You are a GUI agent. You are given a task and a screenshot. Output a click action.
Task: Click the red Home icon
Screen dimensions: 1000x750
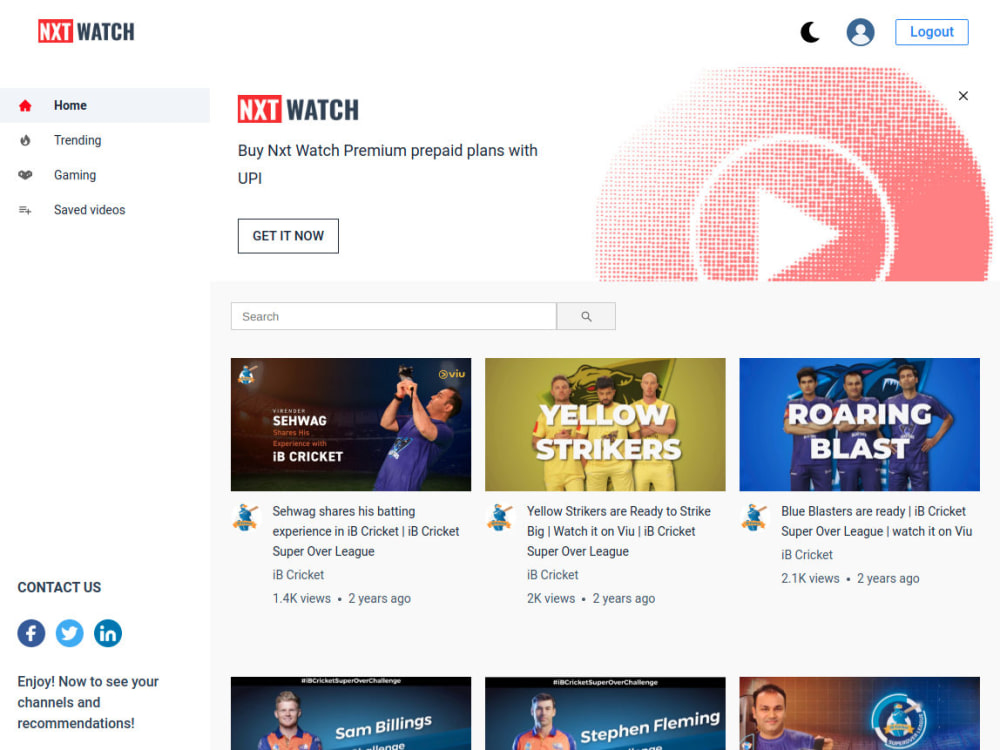coord(25,105)
